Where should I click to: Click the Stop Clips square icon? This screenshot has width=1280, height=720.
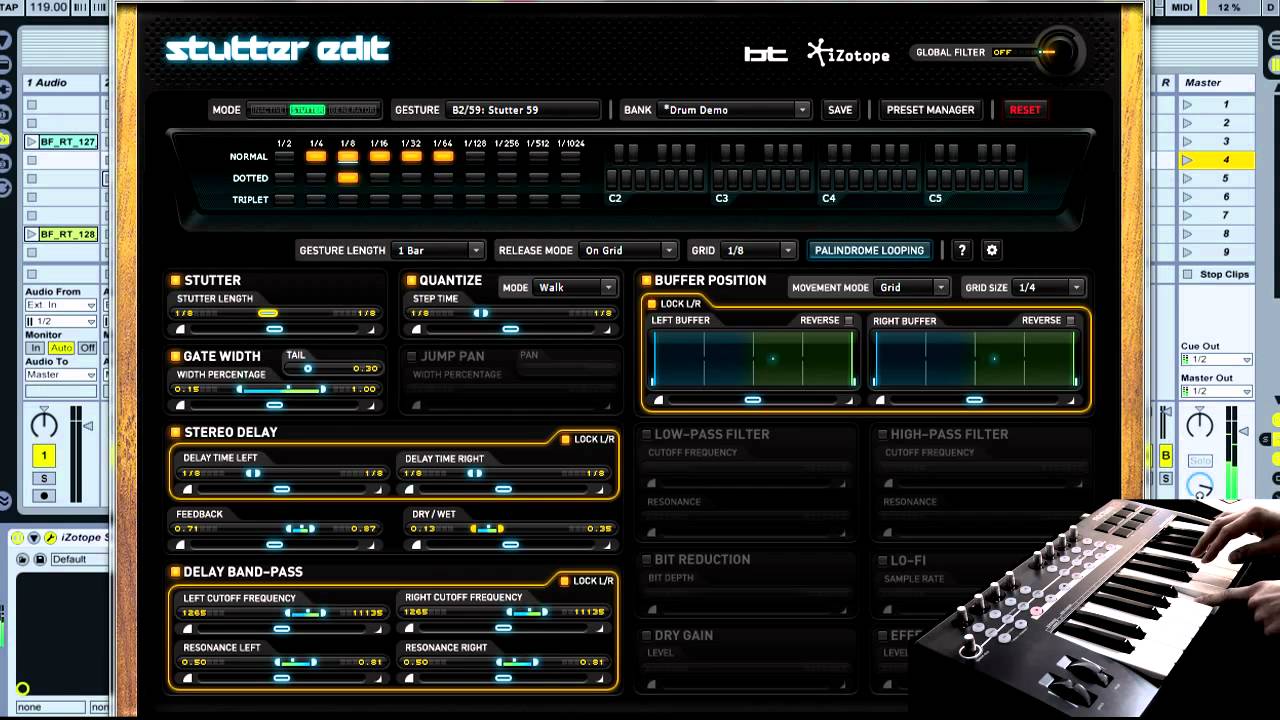click(1188, 274)
